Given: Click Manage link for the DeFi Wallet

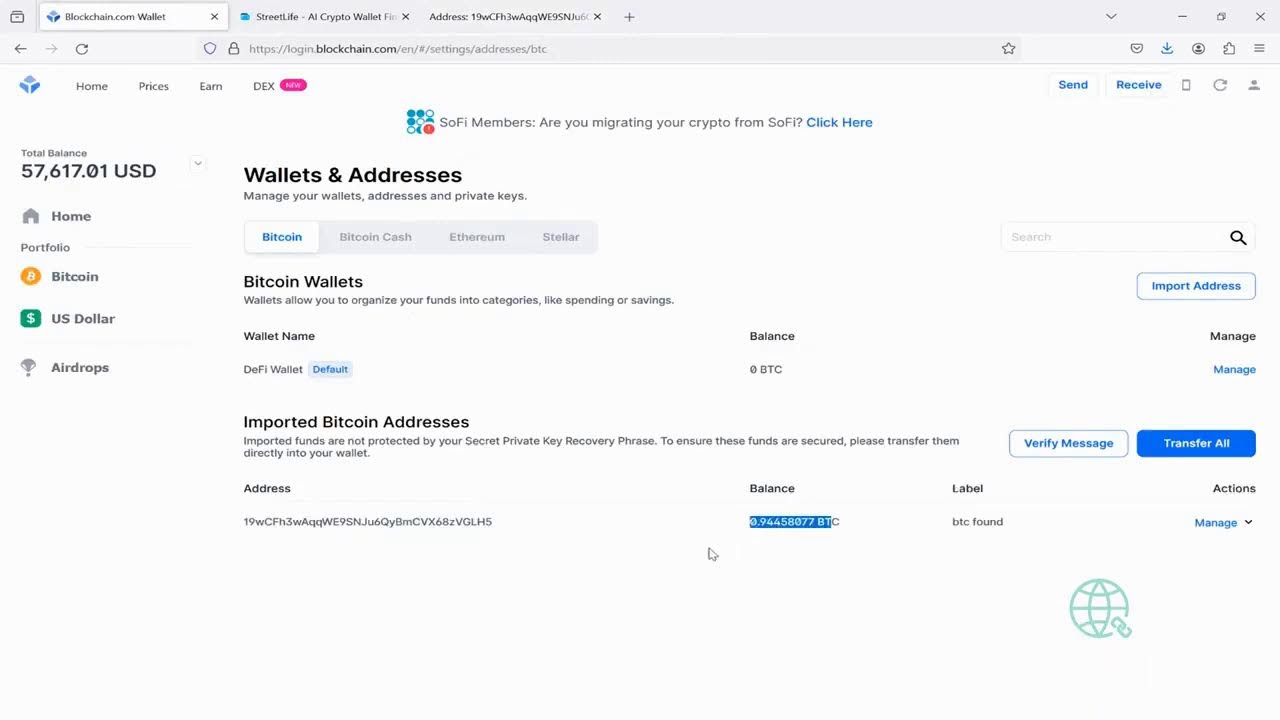Looking at the screenshot, I should click(x=1234, y=369).
